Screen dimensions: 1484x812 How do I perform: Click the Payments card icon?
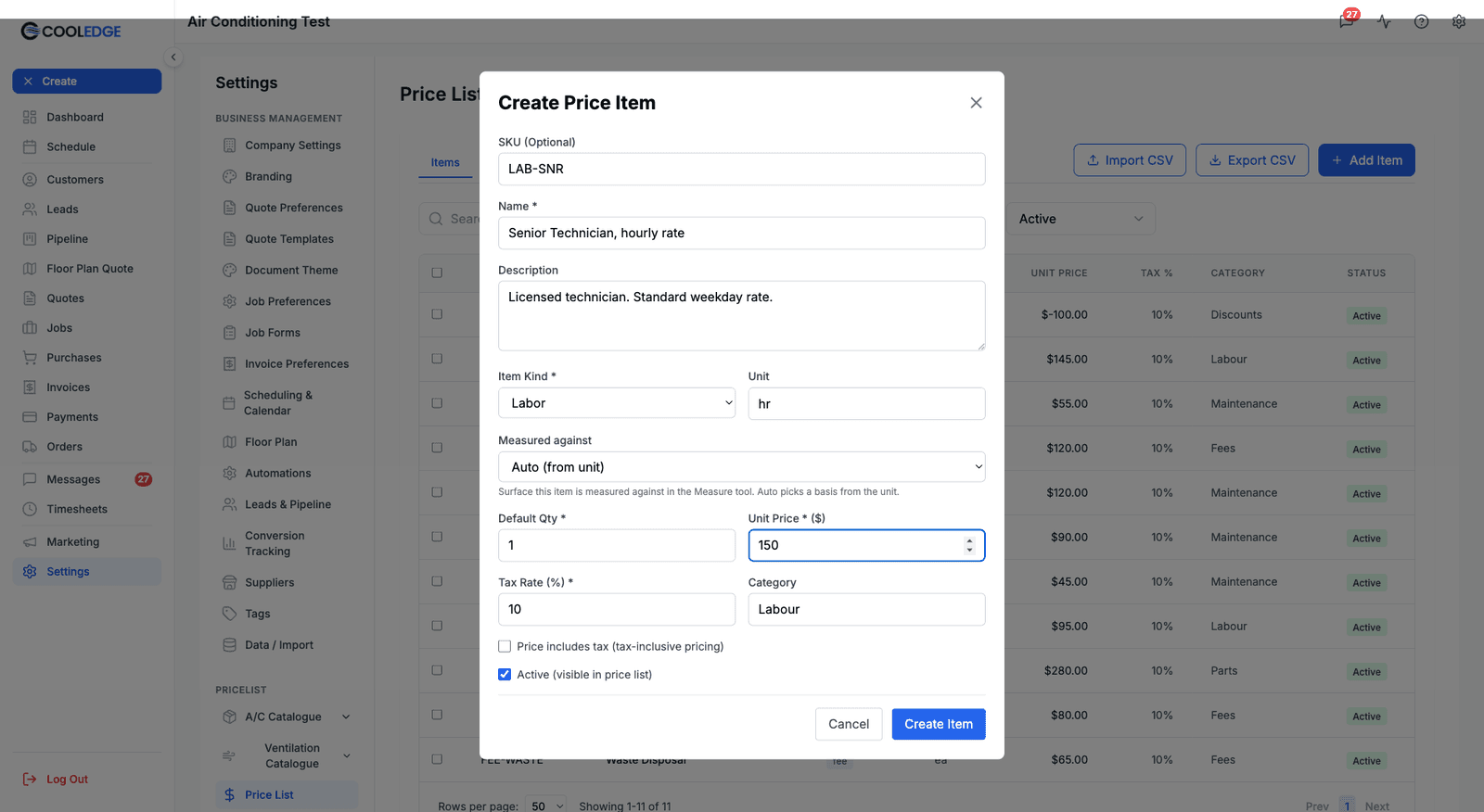[30, 417]
